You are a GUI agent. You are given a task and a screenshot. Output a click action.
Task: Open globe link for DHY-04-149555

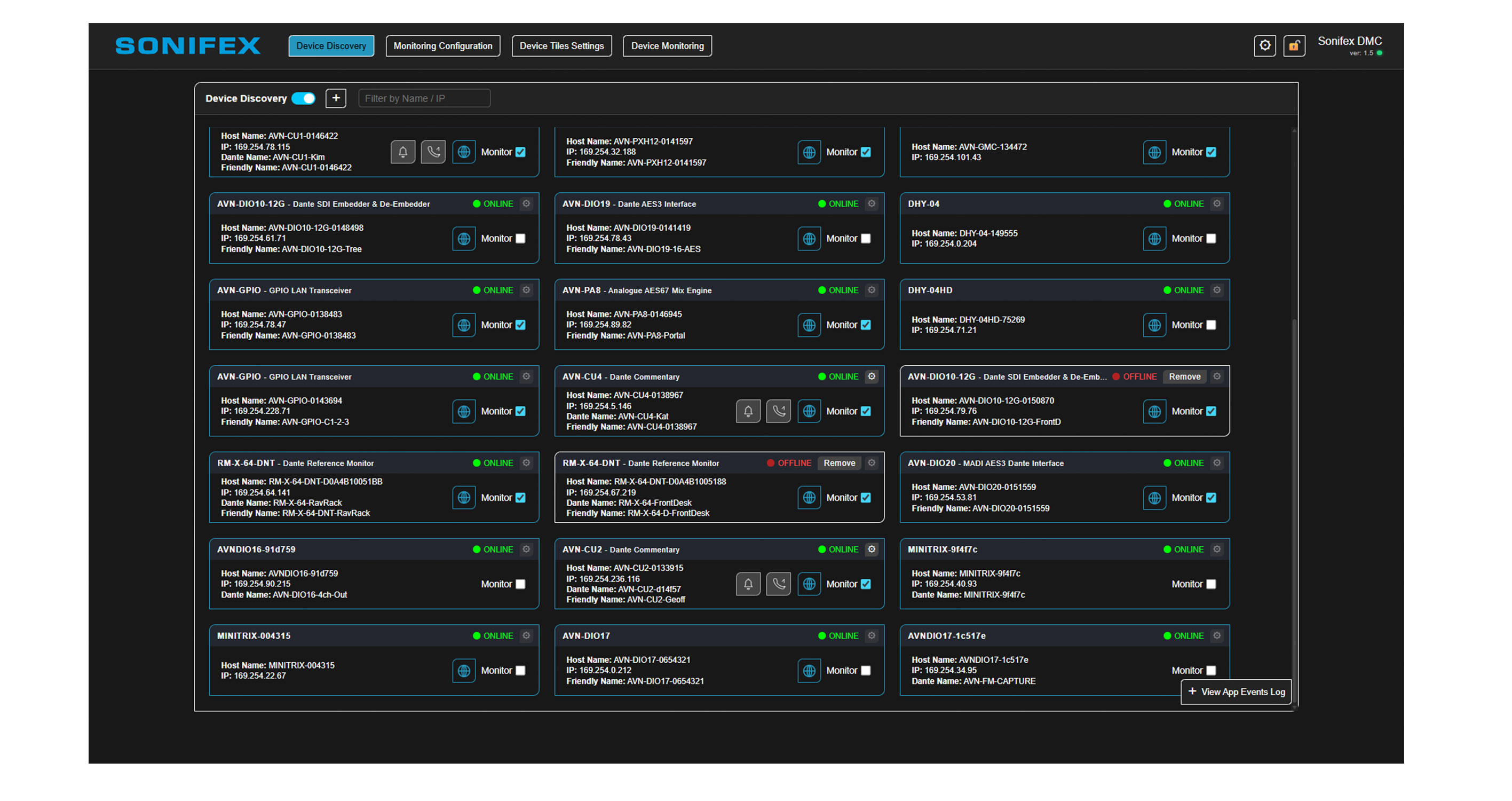[x=1154, y=238]
